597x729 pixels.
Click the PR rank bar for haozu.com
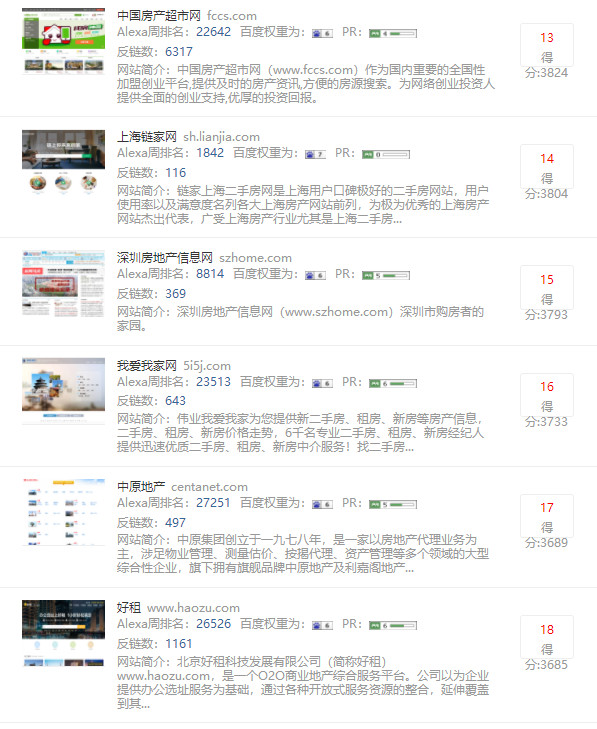click(x=393, y=625)
